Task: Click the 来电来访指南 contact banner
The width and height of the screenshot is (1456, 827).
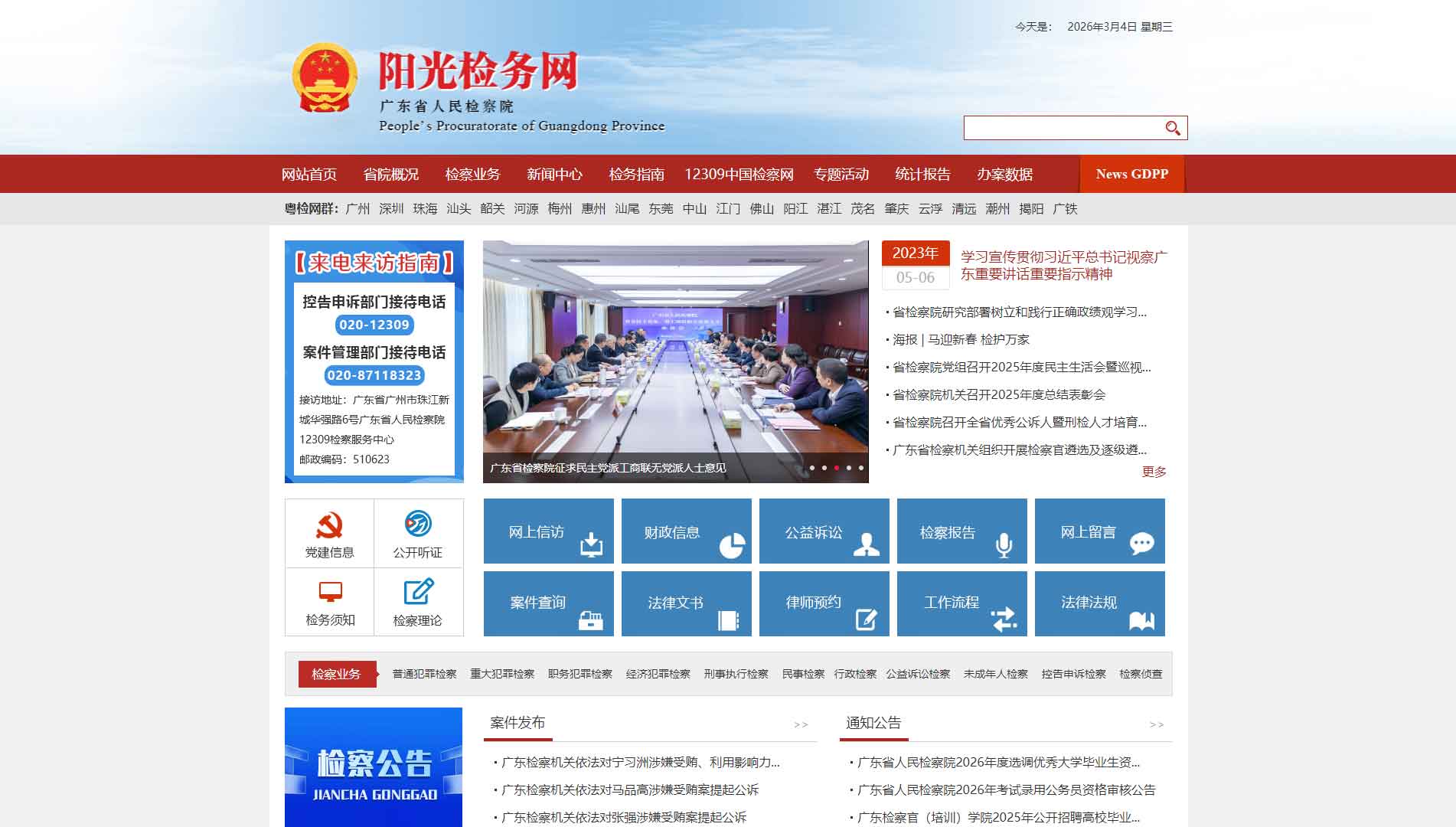Action: tap(374, 361)
